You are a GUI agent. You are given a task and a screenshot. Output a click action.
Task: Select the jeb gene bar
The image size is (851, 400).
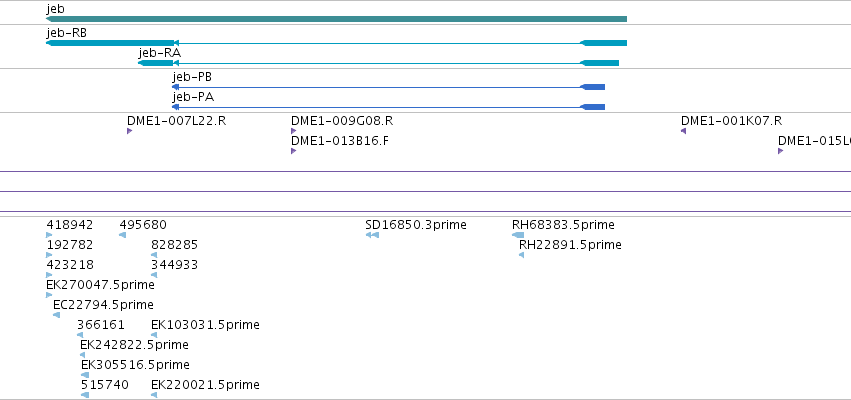[x=336, y=19]
